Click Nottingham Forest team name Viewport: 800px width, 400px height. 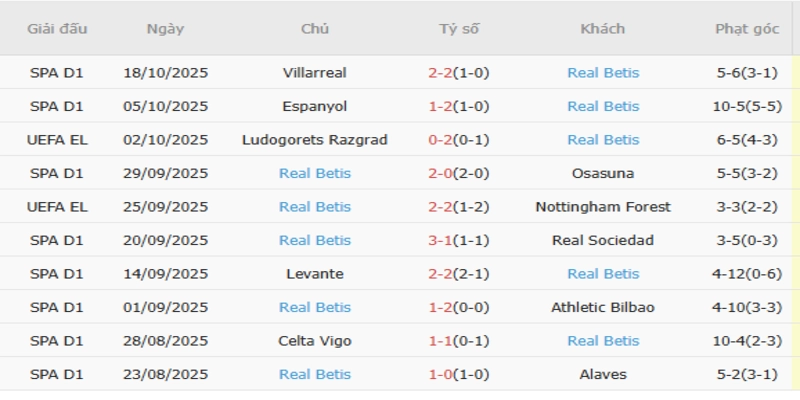coord(603,207)
